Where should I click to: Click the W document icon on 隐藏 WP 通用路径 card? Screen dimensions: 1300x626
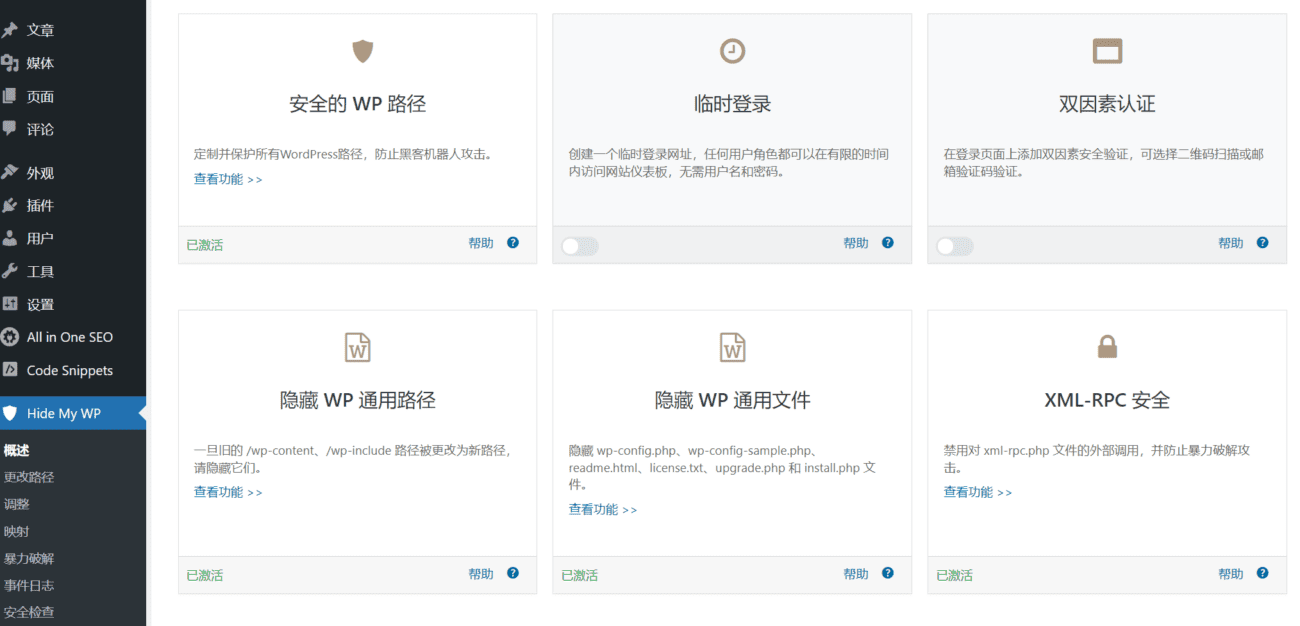[x=357, y=347]
